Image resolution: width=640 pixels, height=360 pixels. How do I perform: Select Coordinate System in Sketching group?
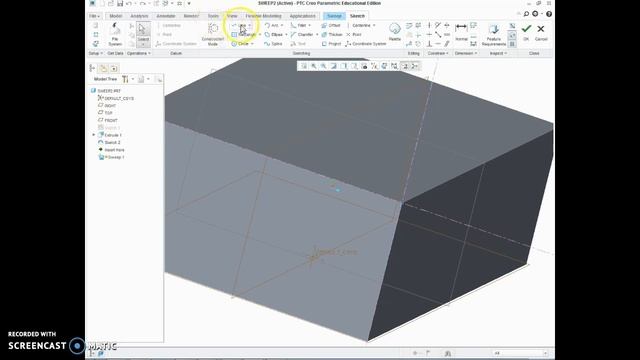tap(366, 44)
